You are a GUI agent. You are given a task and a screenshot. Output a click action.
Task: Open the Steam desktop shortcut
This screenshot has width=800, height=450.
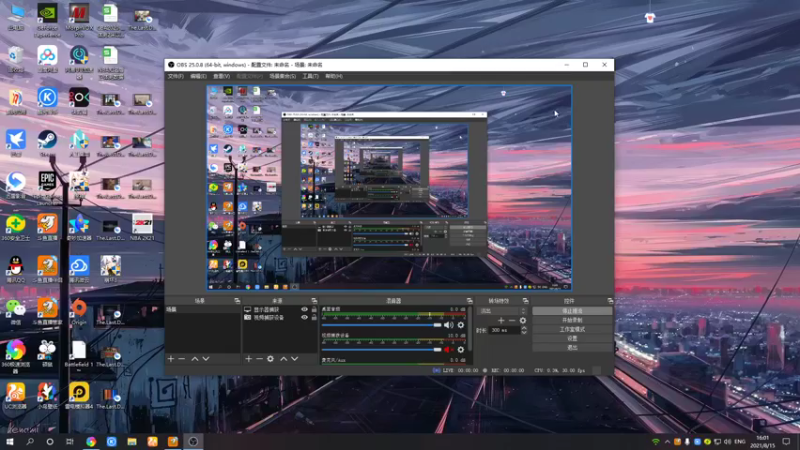(47, 143)
